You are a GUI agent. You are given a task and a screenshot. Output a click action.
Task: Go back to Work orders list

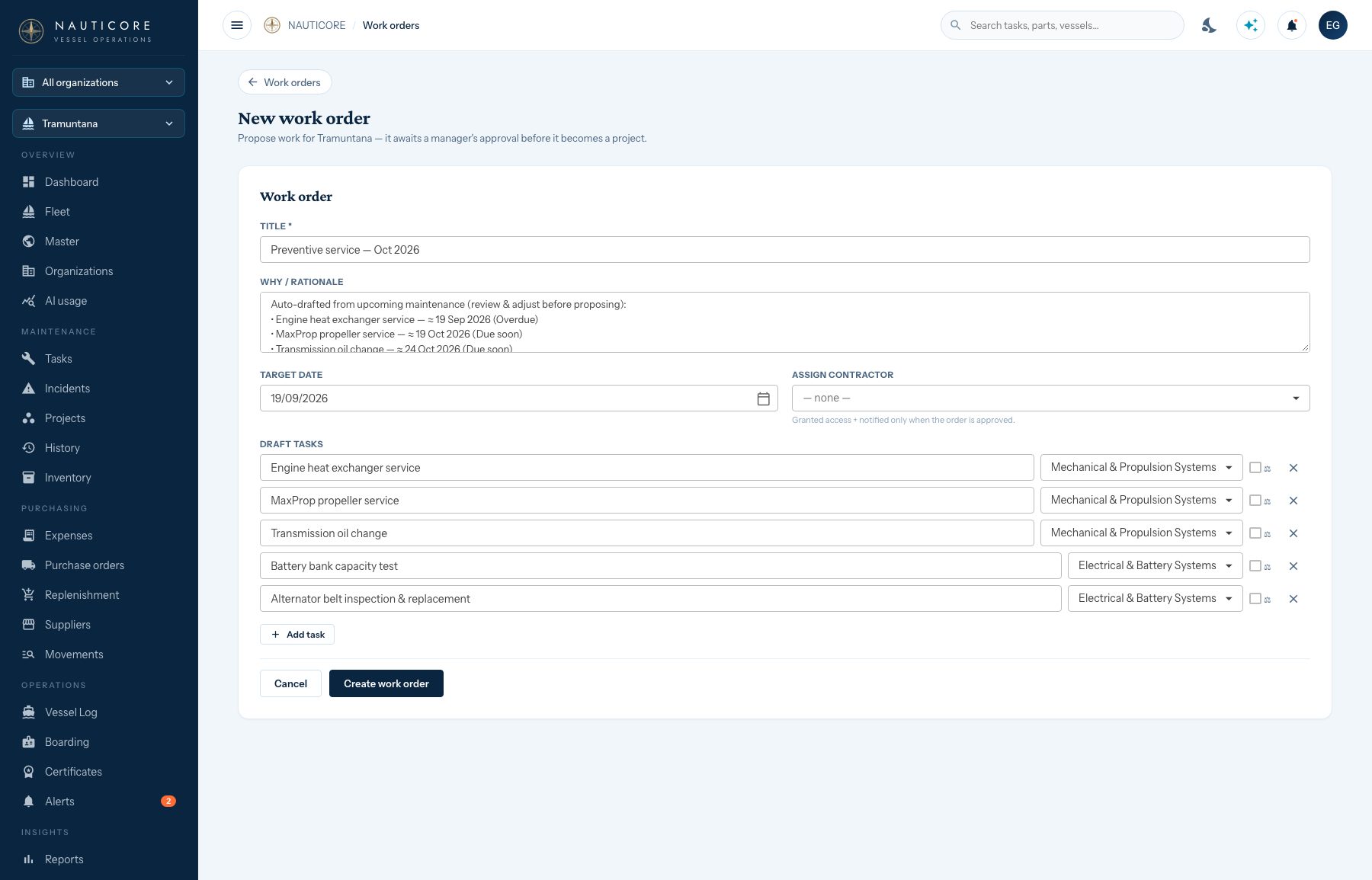(285, 82)
